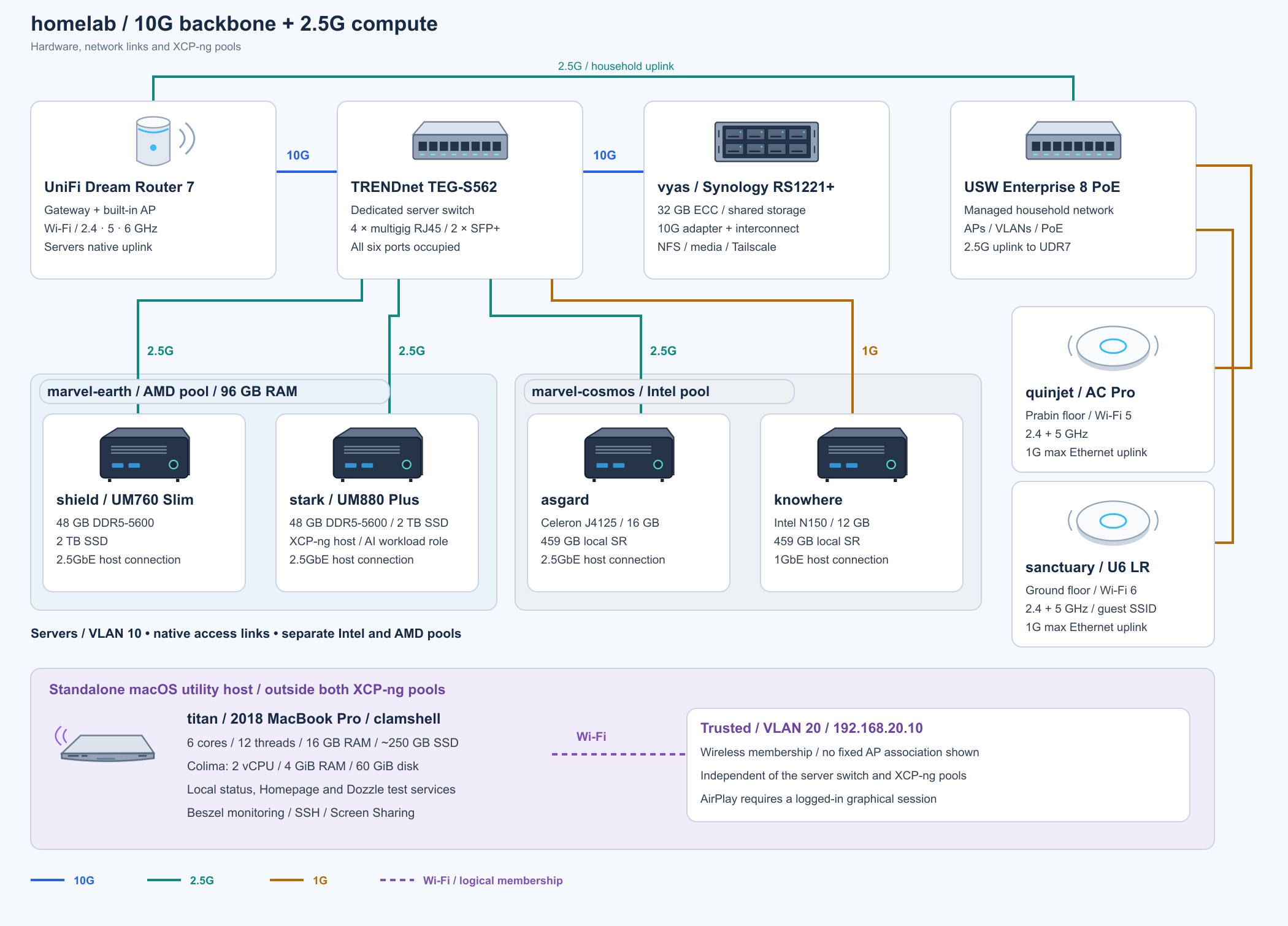
Task: Click the '2.5G uplink to UDR7' line
Action: [1018, 247]
